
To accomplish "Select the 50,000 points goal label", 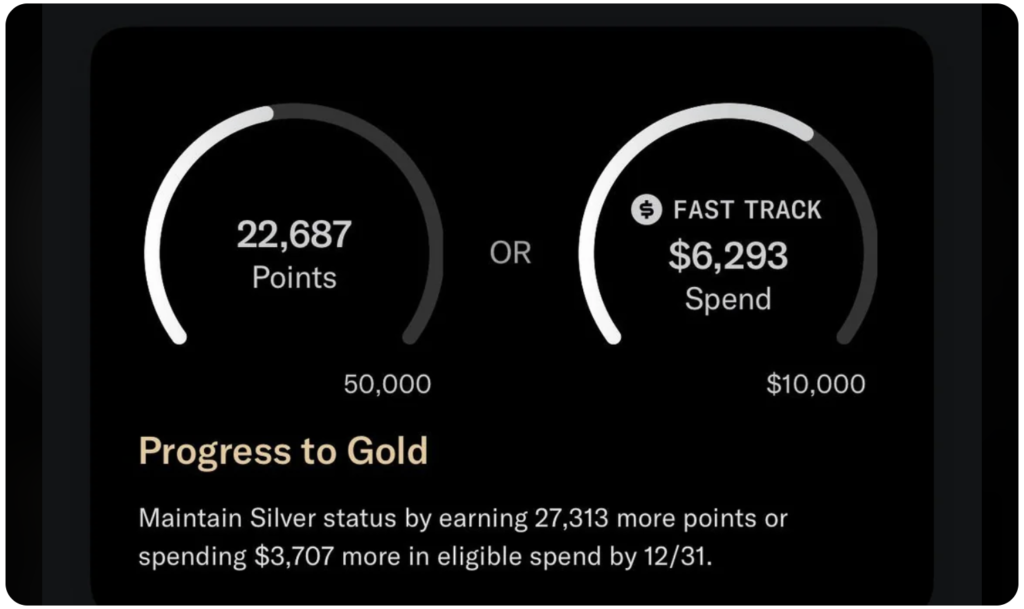I will (x=387, y=384).
